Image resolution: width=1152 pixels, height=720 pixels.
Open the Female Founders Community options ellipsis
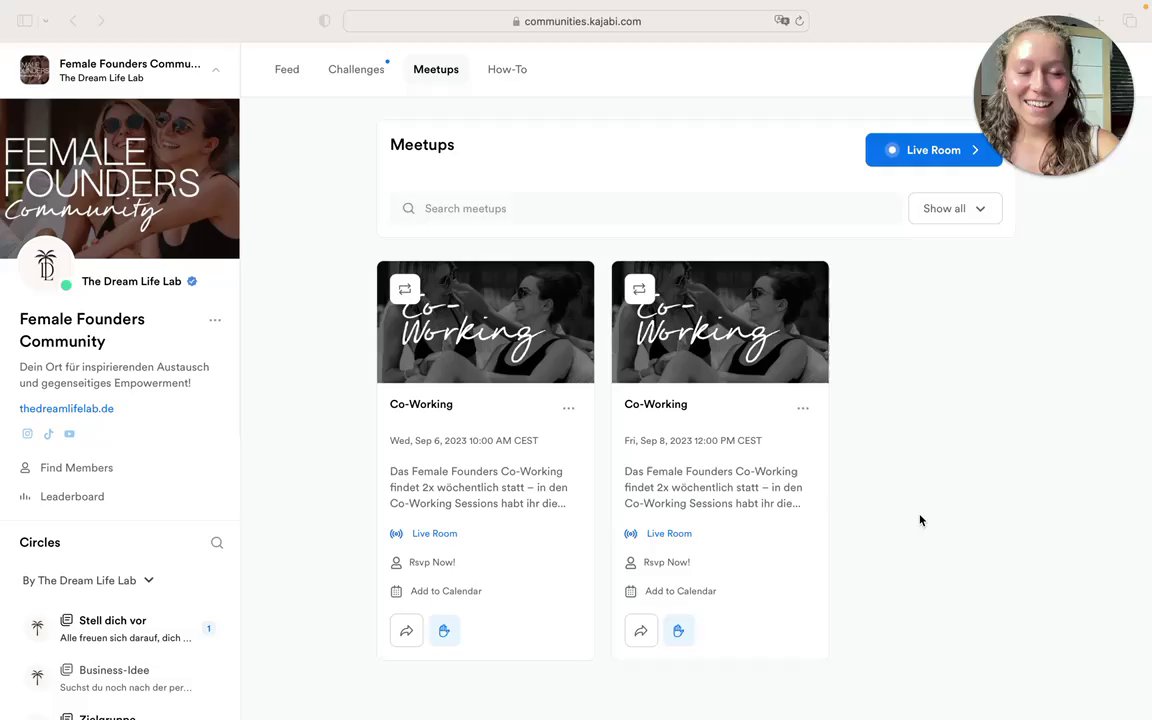(x=215, y=320)
